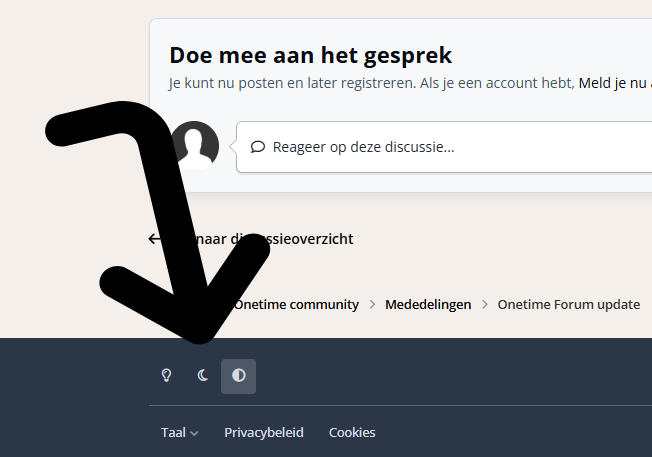Select the system theme half-circle icon

(x=238, y=376)
